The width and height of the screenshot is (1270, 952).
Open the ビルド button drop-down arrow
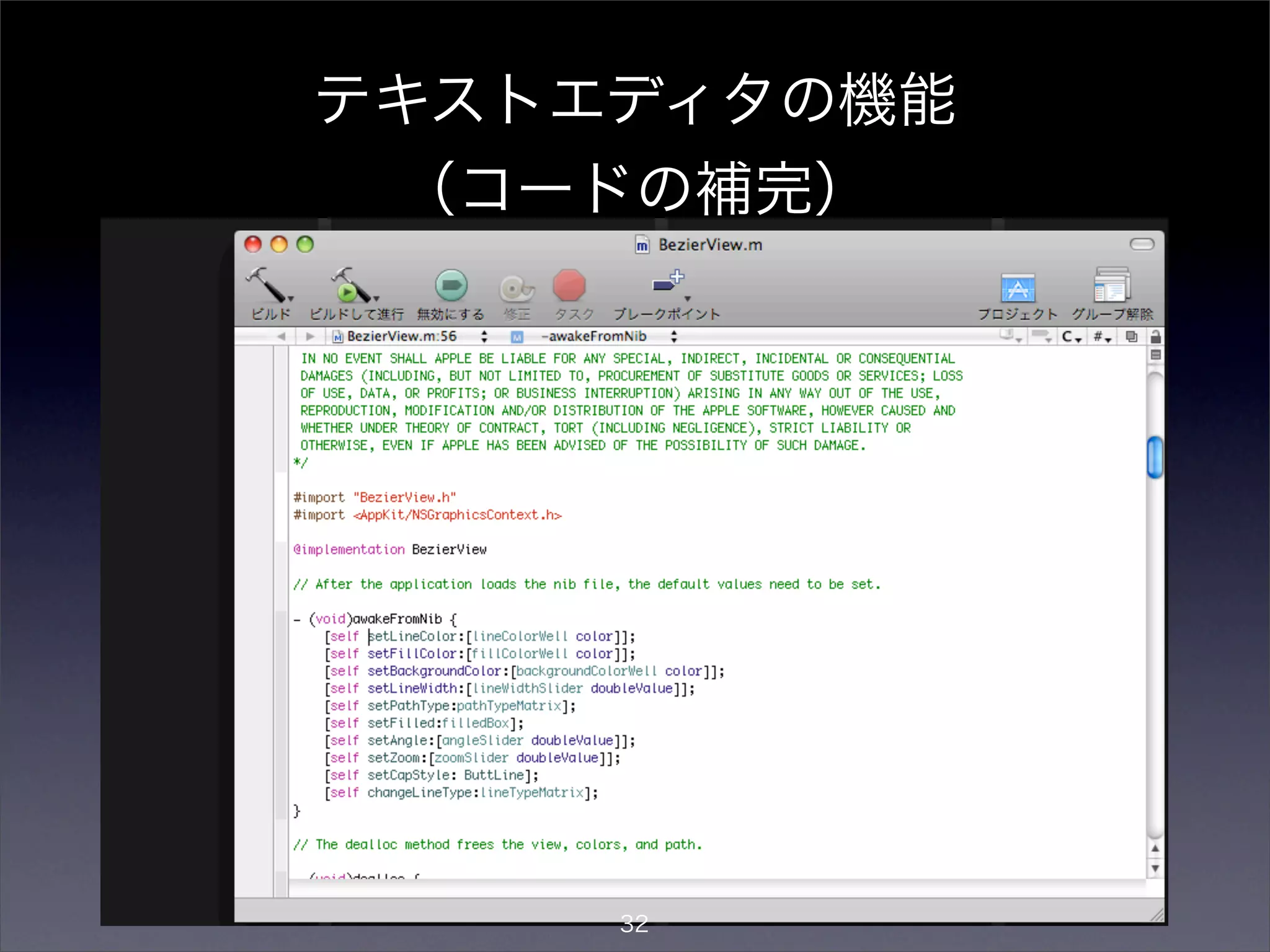click(x=290, y=299)
